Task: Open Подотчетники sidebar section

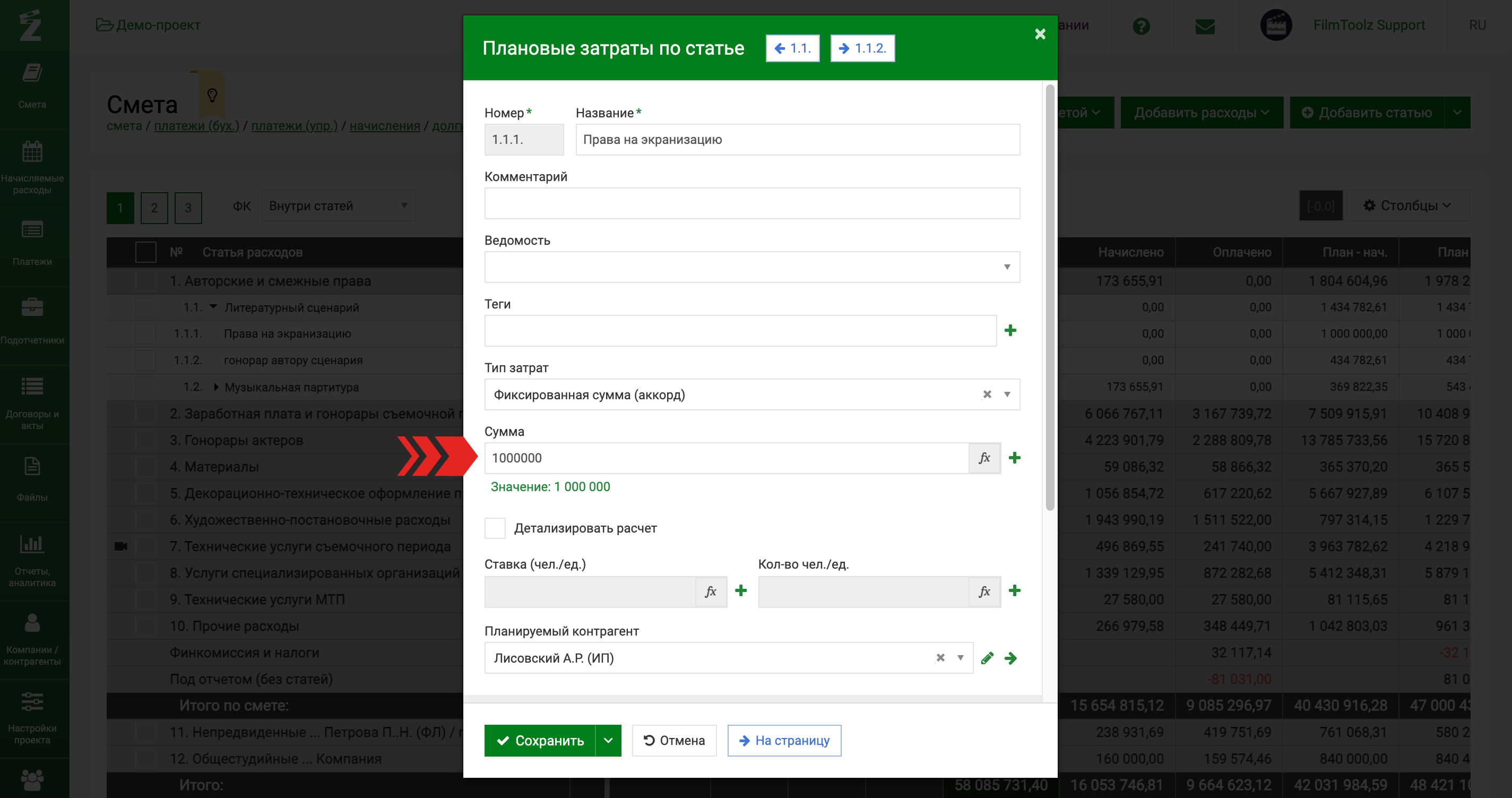Action: 32,322
